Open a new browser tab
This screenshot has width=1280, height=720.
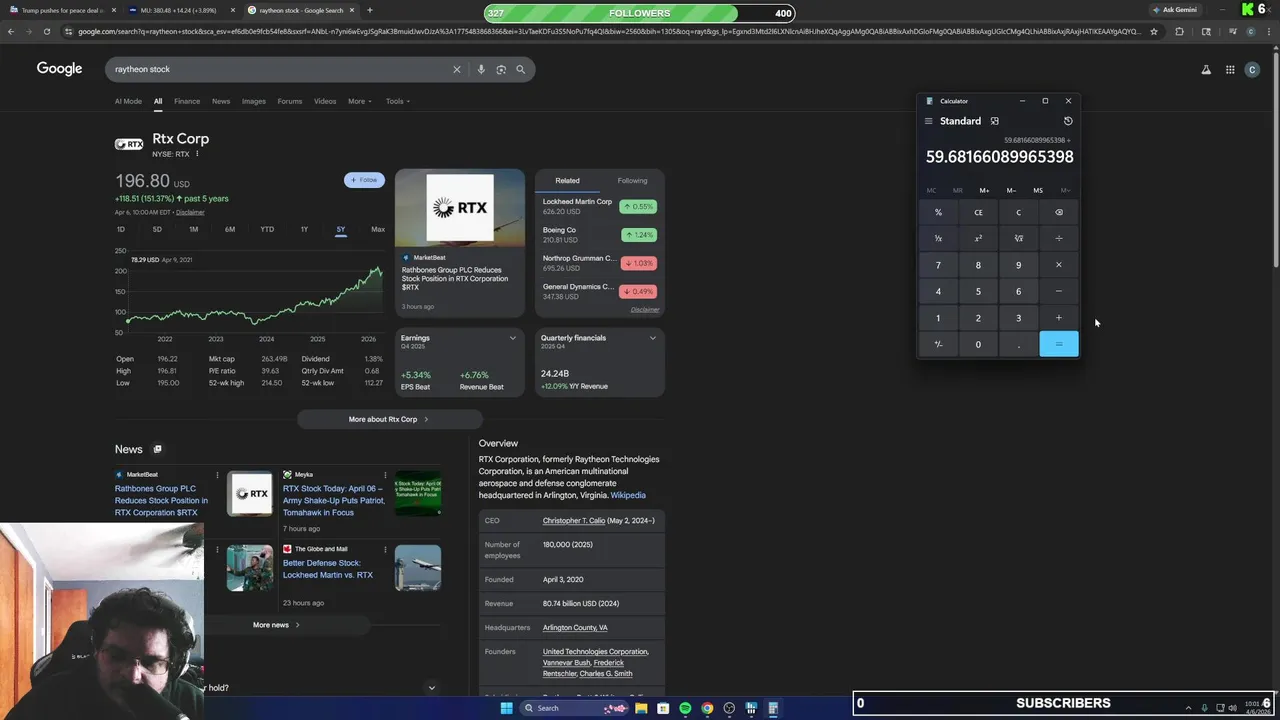[x=370, y=10]
